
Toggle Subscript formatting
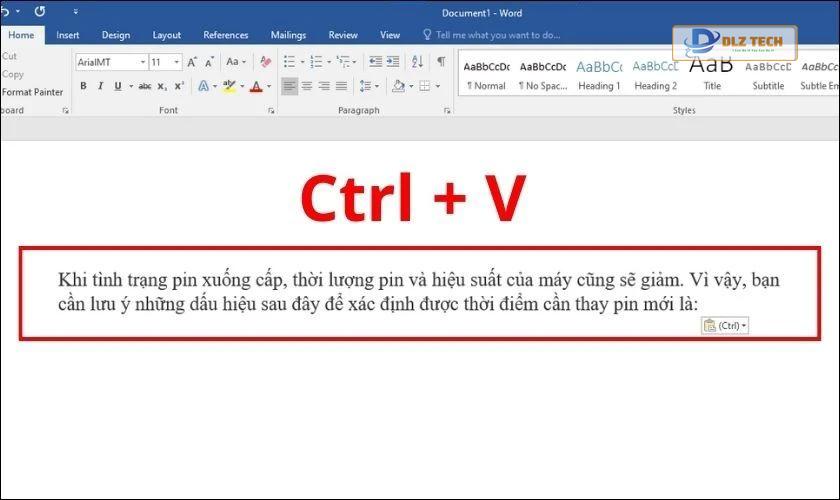pyautogui.click(x=162, y=86)
